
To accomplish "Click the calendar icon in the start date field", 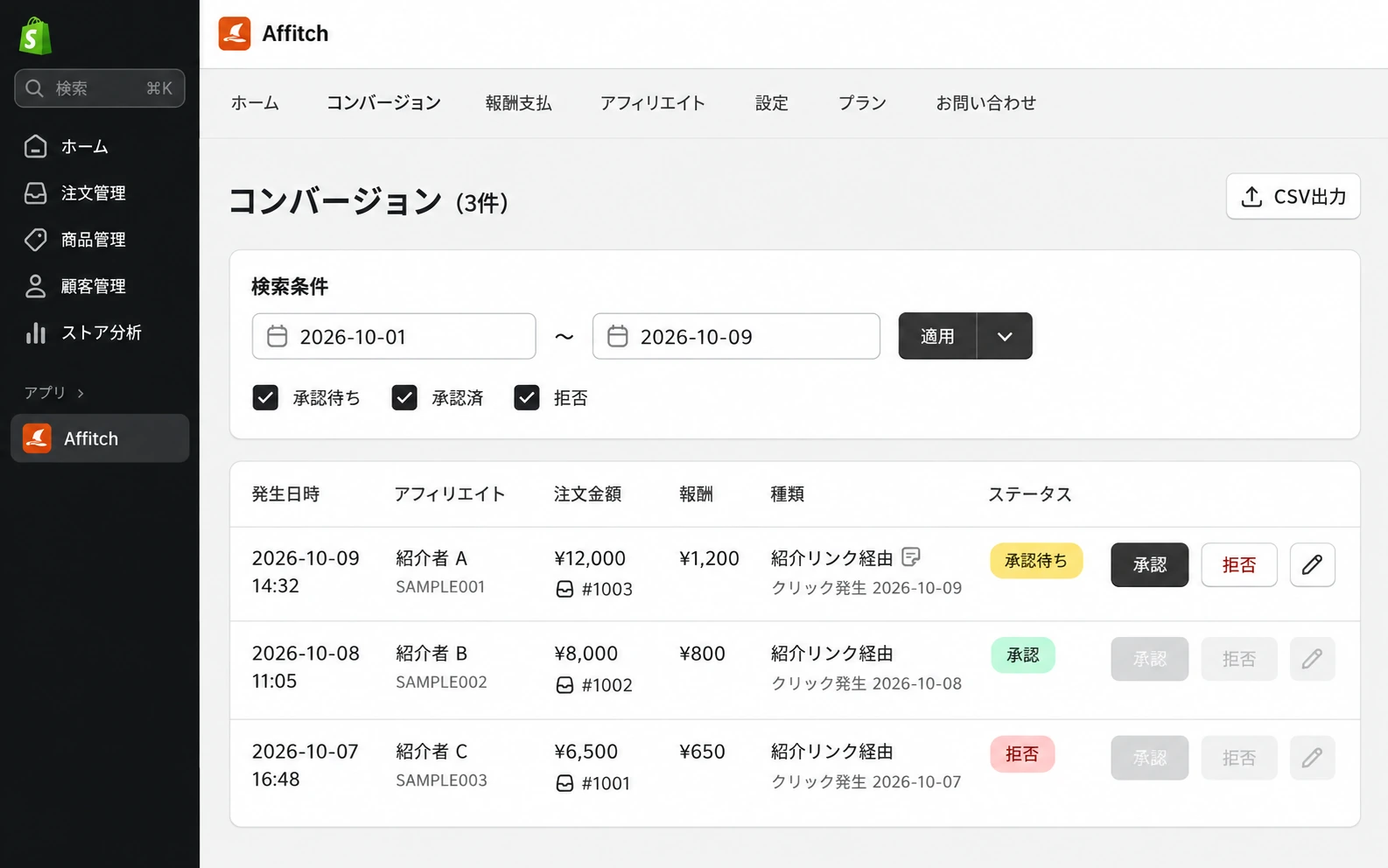I will tap(277, 336).
